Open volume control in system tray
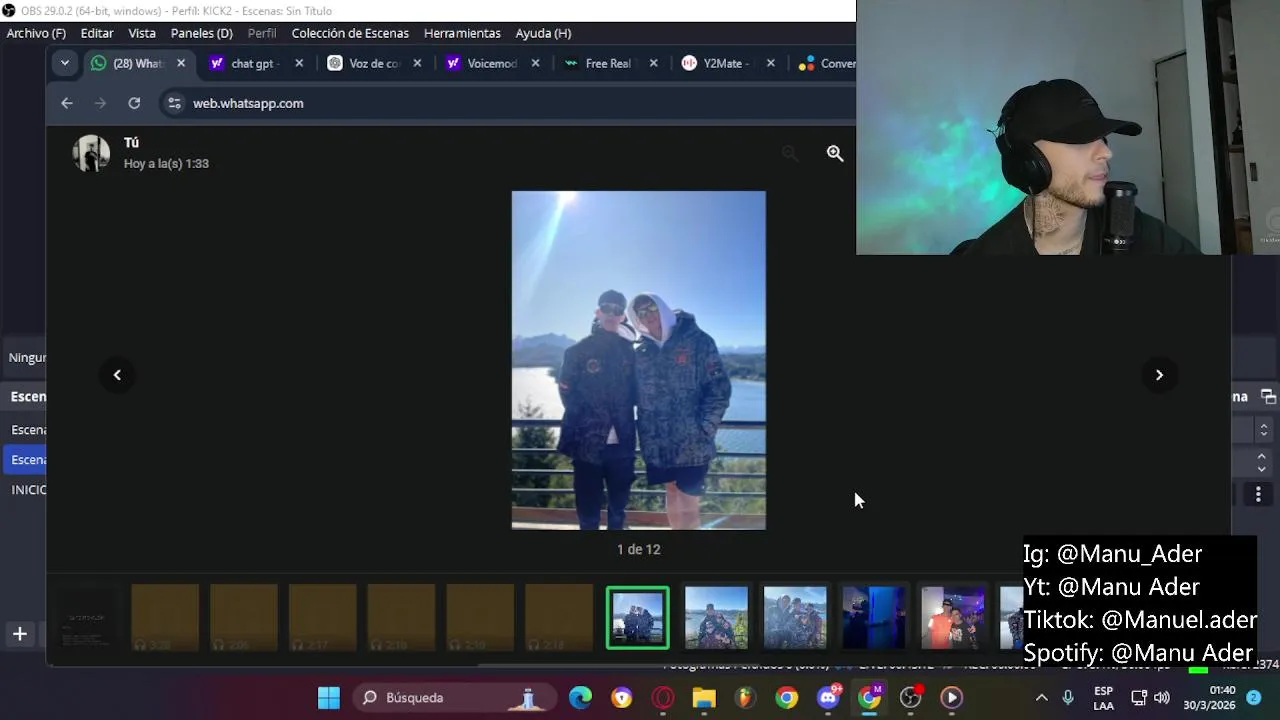The height and width of the screenshot is (720, 1280). pyautogui.click(x=1162, y=698)
